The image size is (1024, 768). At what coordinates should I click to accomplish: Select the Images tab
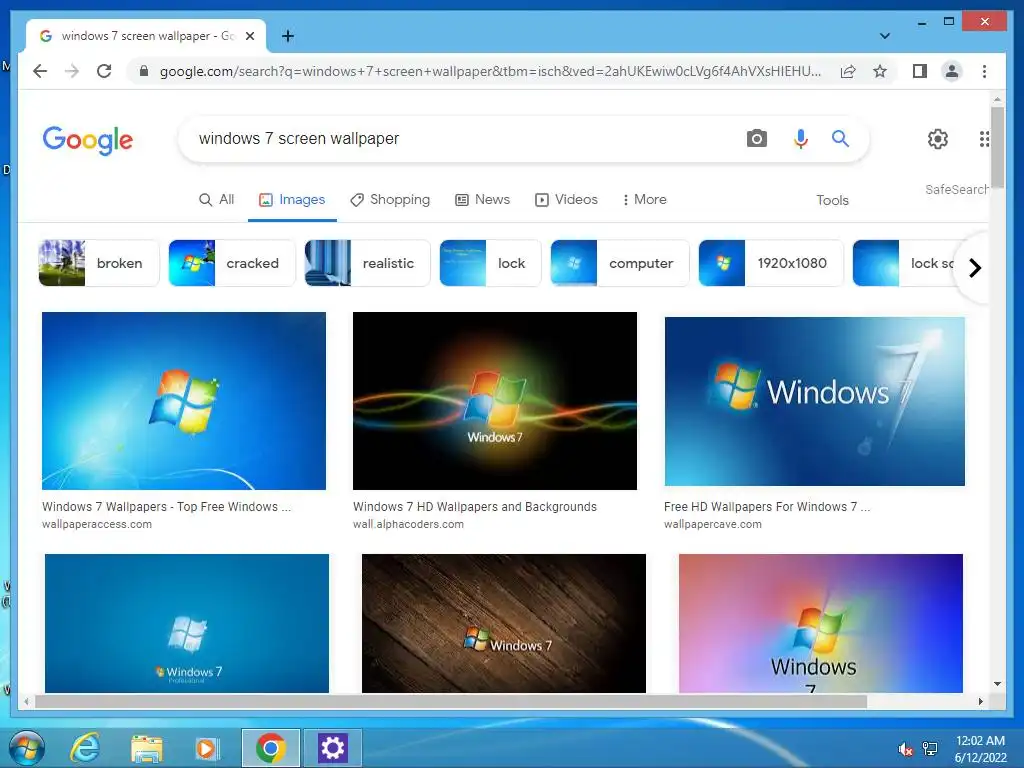(x=292, y=200)
